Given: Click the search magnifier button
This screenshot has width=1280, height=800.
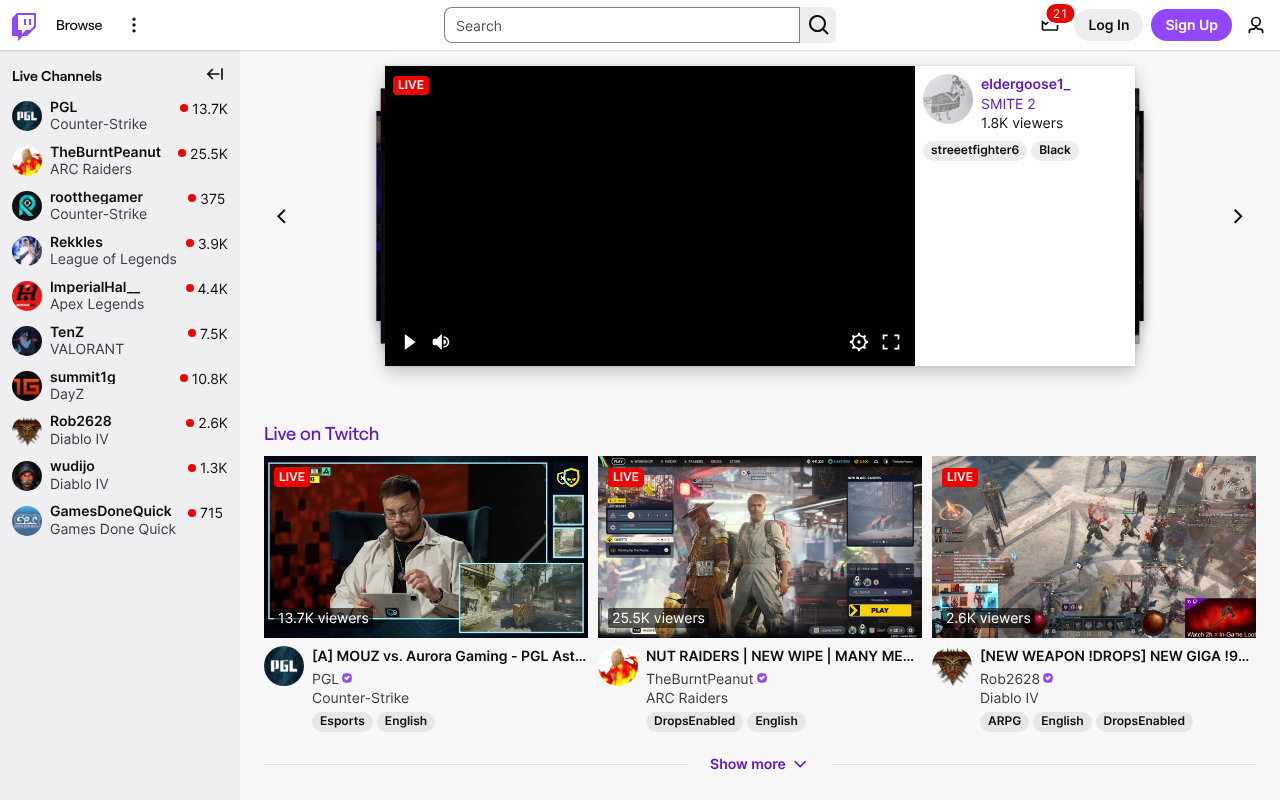Looking at the screenshot, I should [818, 25].
